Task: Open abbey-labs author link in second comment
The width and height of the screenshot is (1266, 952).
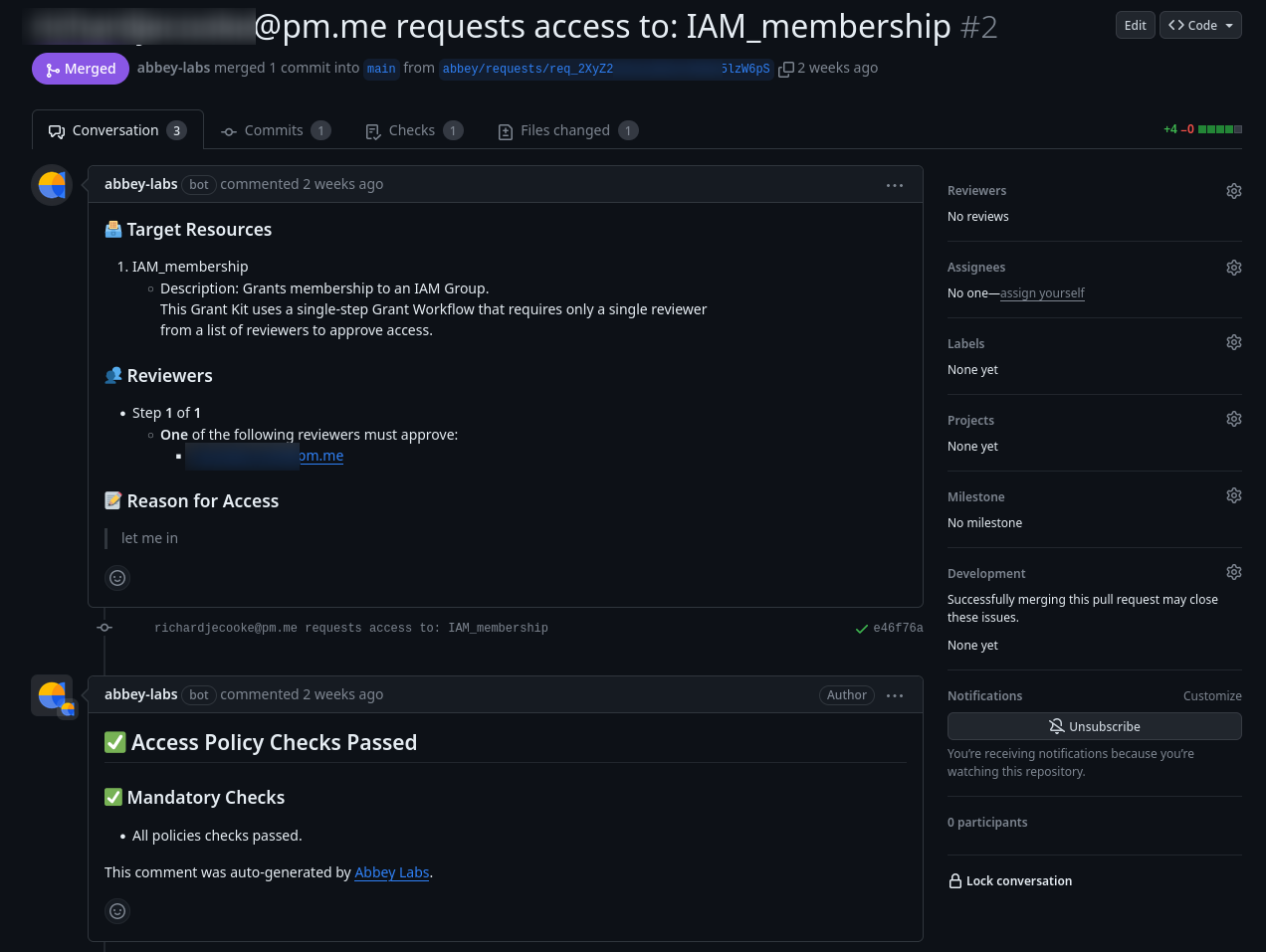Action: click(x=140, y=694)
